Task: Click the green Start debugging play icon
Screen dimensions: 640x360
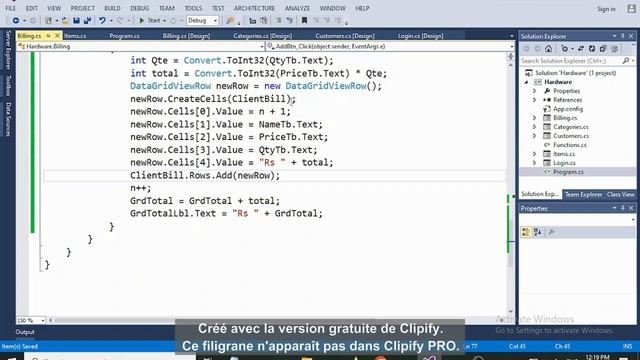Action: tap(142, 20)
